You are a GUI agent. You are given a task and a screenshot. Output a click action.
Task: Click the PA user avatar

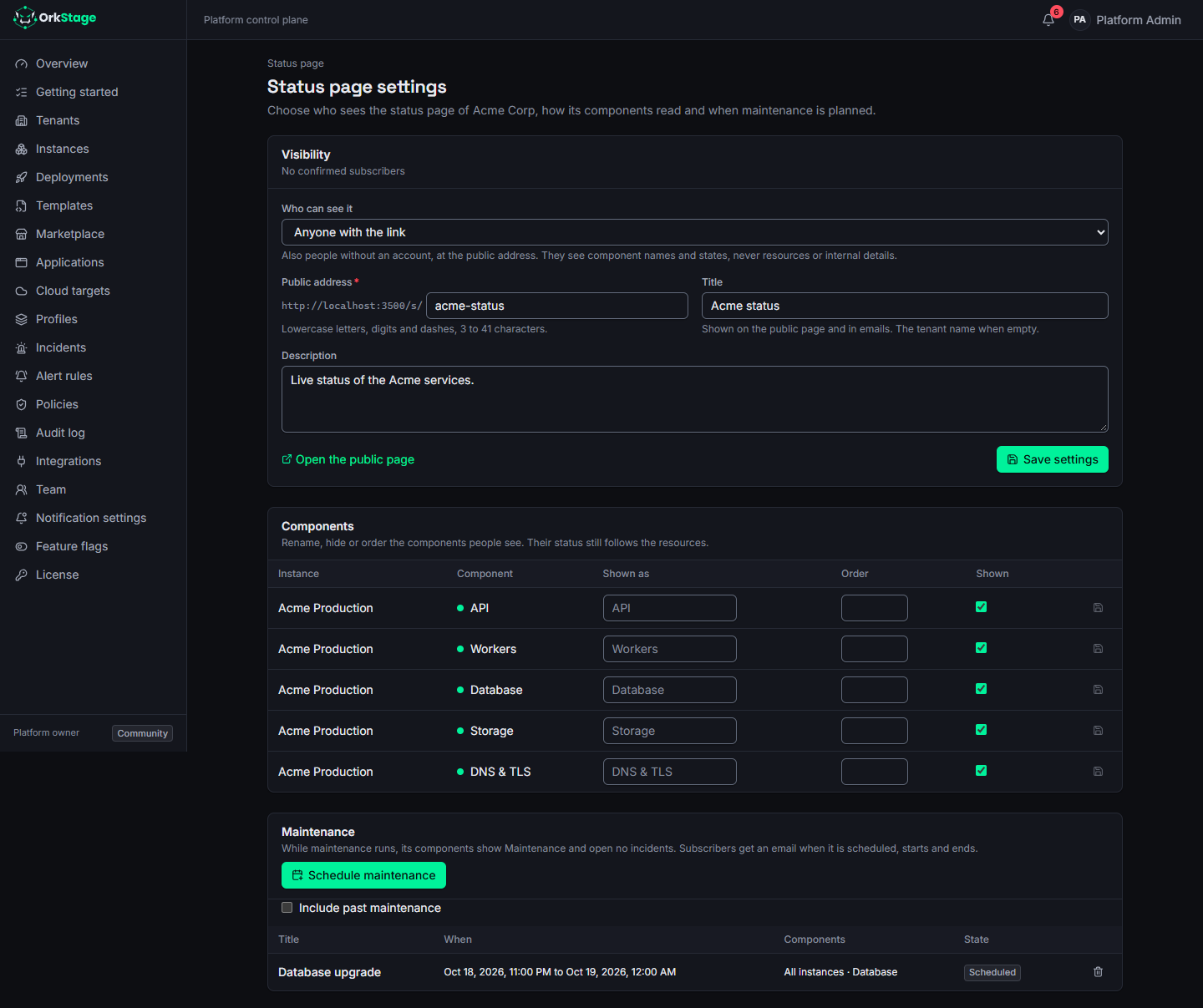(x=1080, y=20)
